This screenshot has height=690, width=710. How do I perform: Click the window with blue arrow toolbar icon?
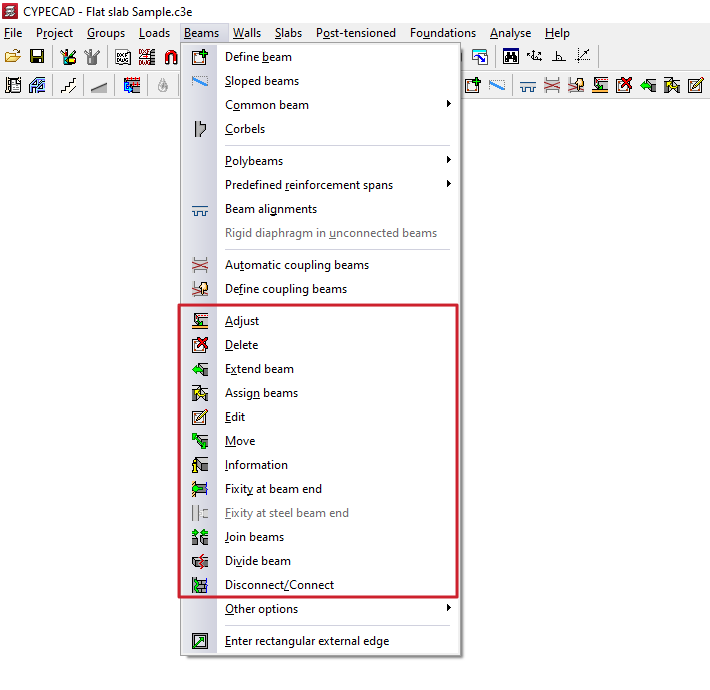tap(480, 57)
